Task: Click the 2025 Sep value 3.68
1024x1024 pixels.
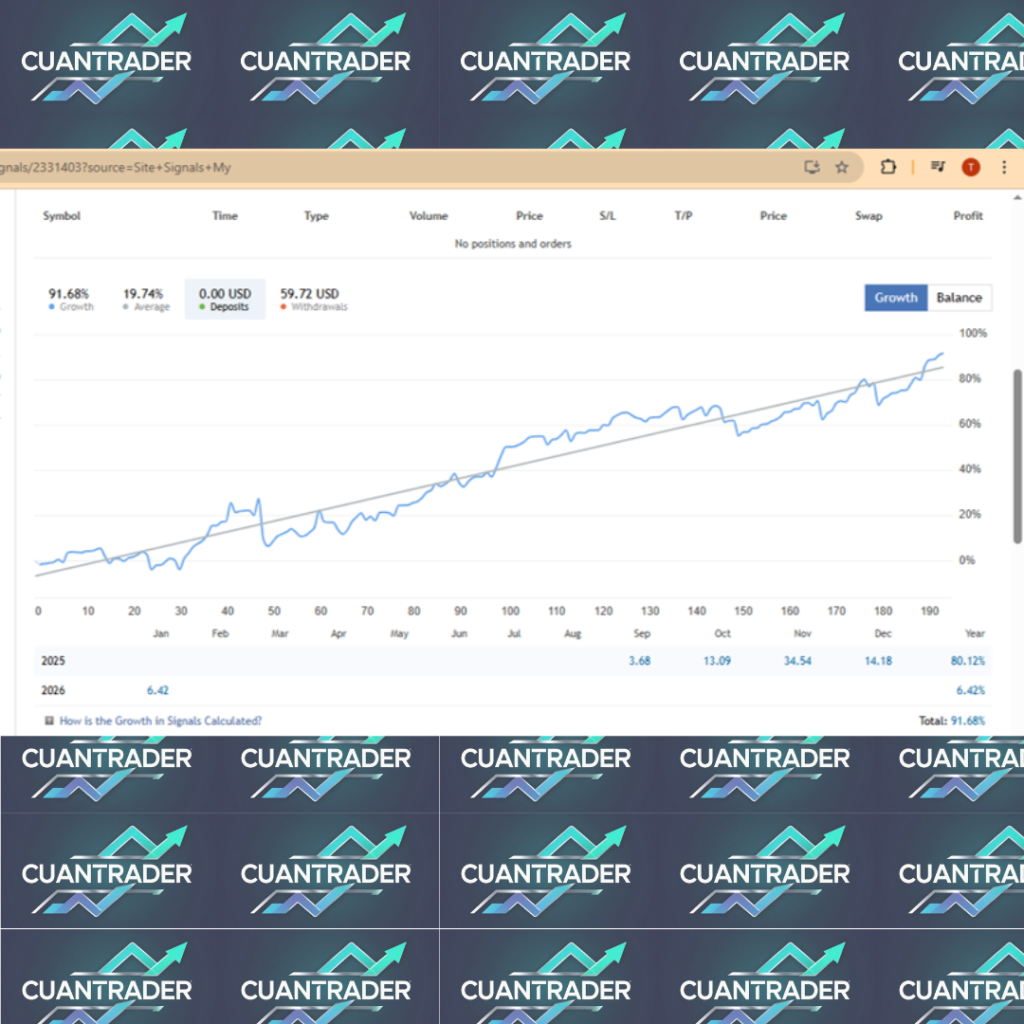Action: [639, 661]
